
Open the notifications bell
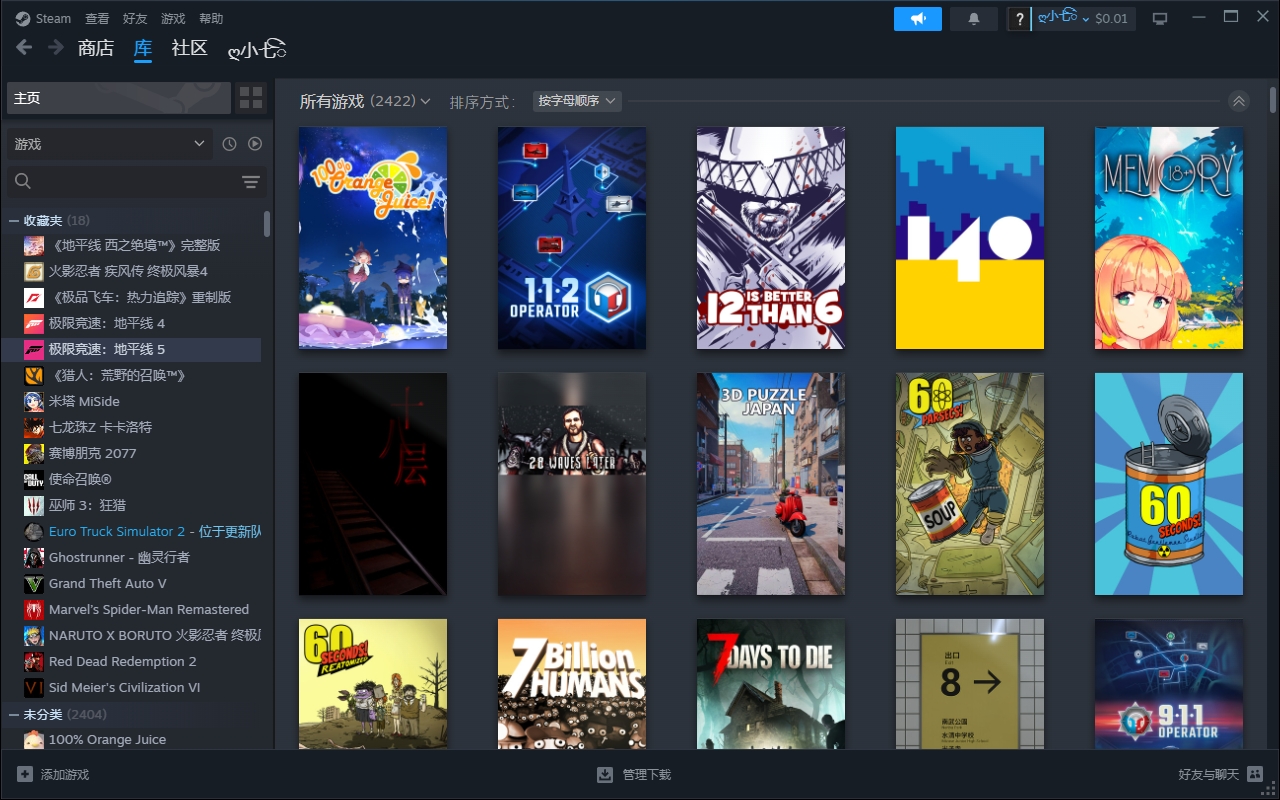(974, 18)
